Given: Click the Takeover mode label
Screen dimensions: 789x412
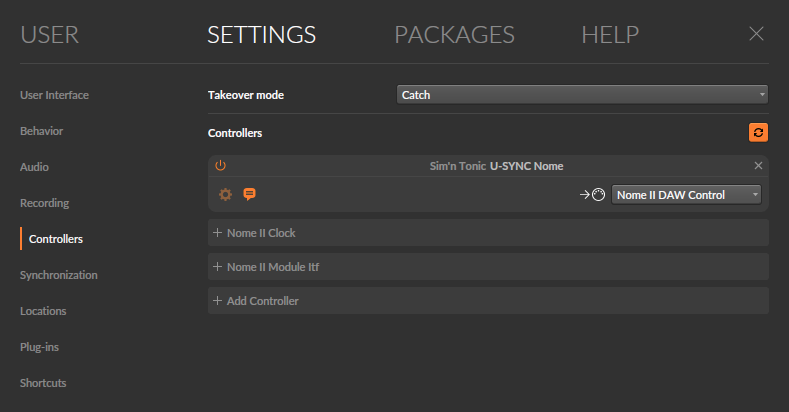Looking at the screenshot, I should coord(246,95).
